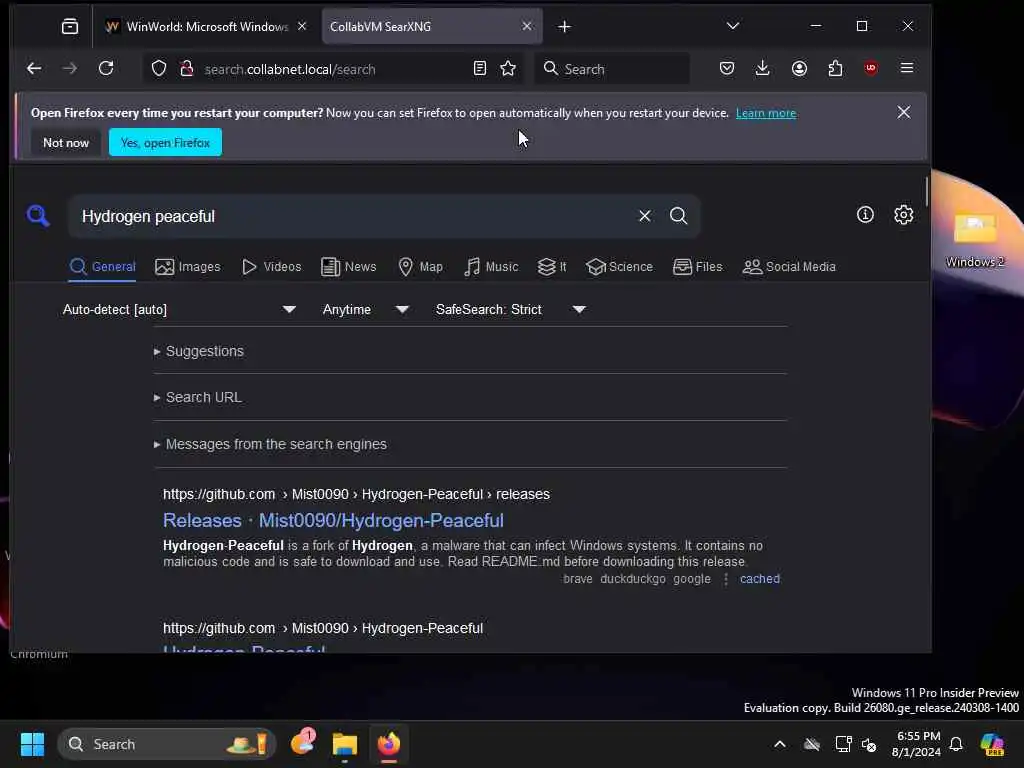
Task: Click the Windows taskbar Search box
Action: click(167, 744)
